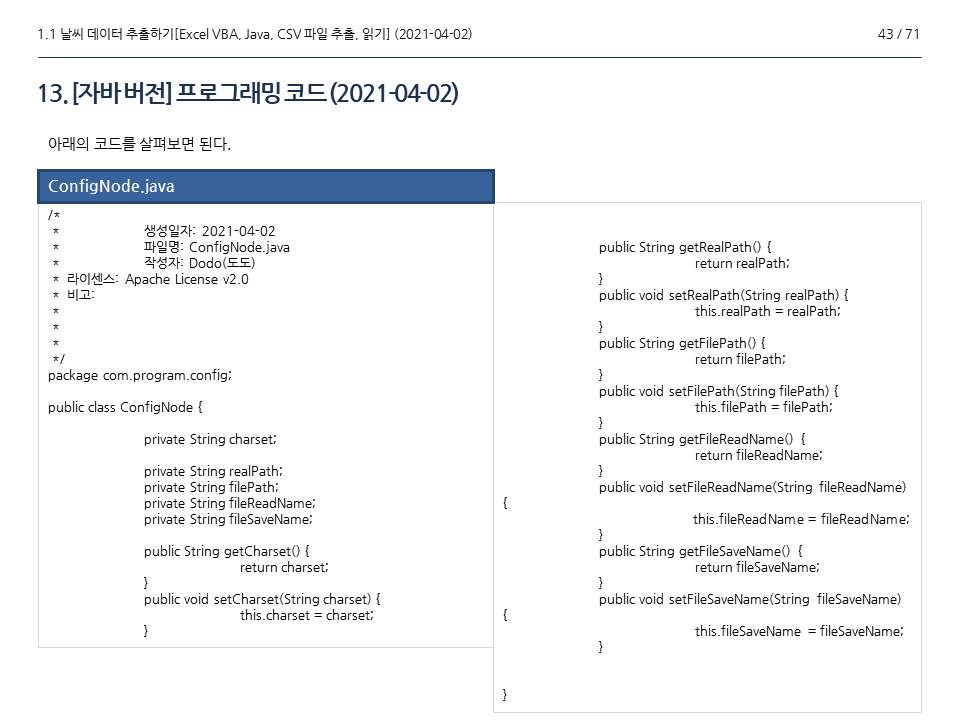Click 'package com.program.config;' line
960x720 pixels.
(140, 375)
